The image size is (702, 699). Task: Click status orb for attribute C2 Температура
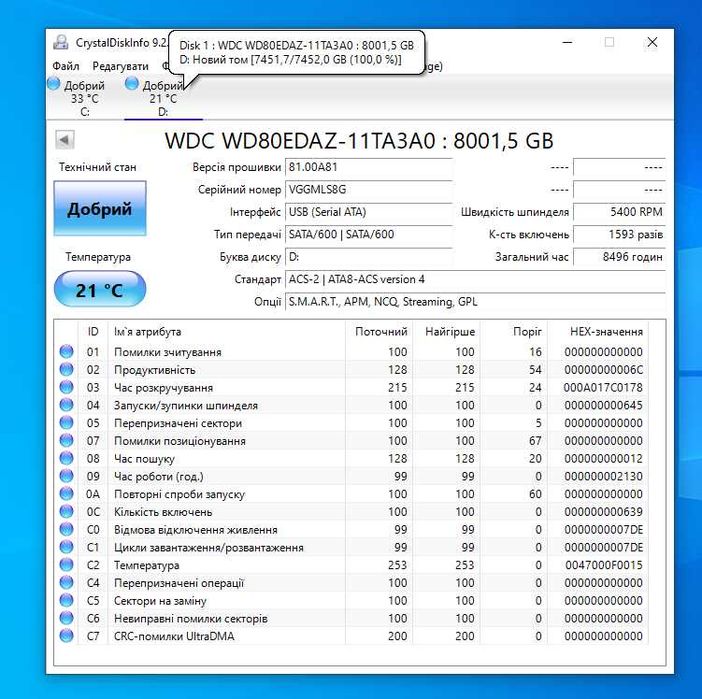point(66,565)
